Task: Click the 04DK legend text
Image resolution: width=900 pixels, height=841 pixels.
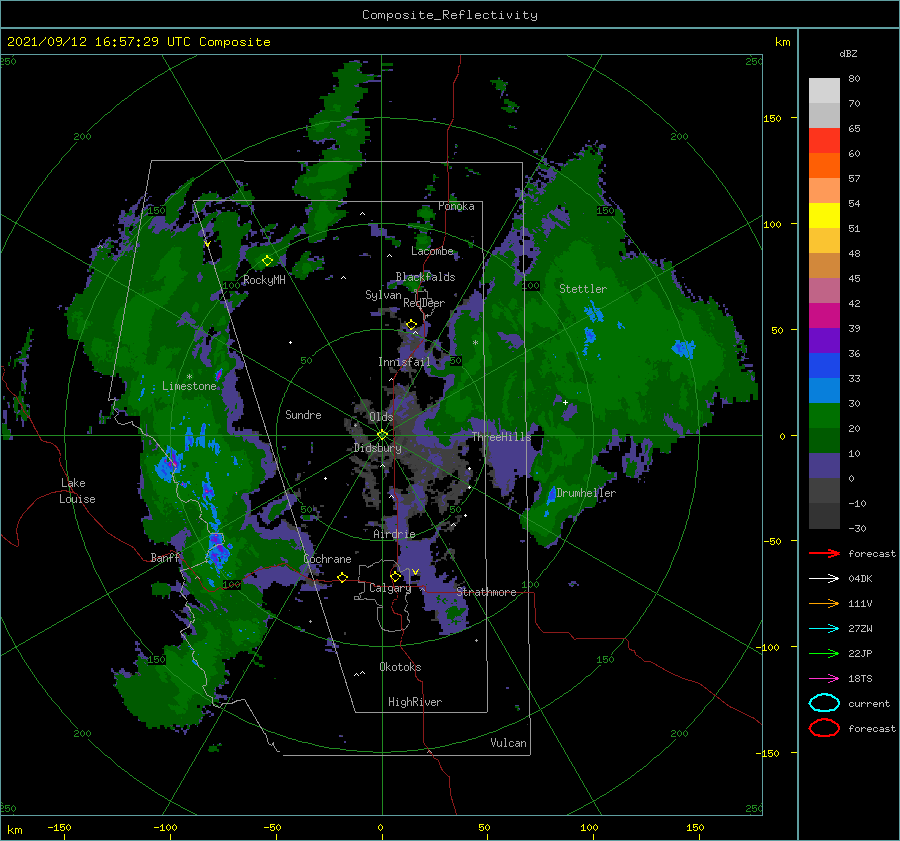Action: (860, 578)
